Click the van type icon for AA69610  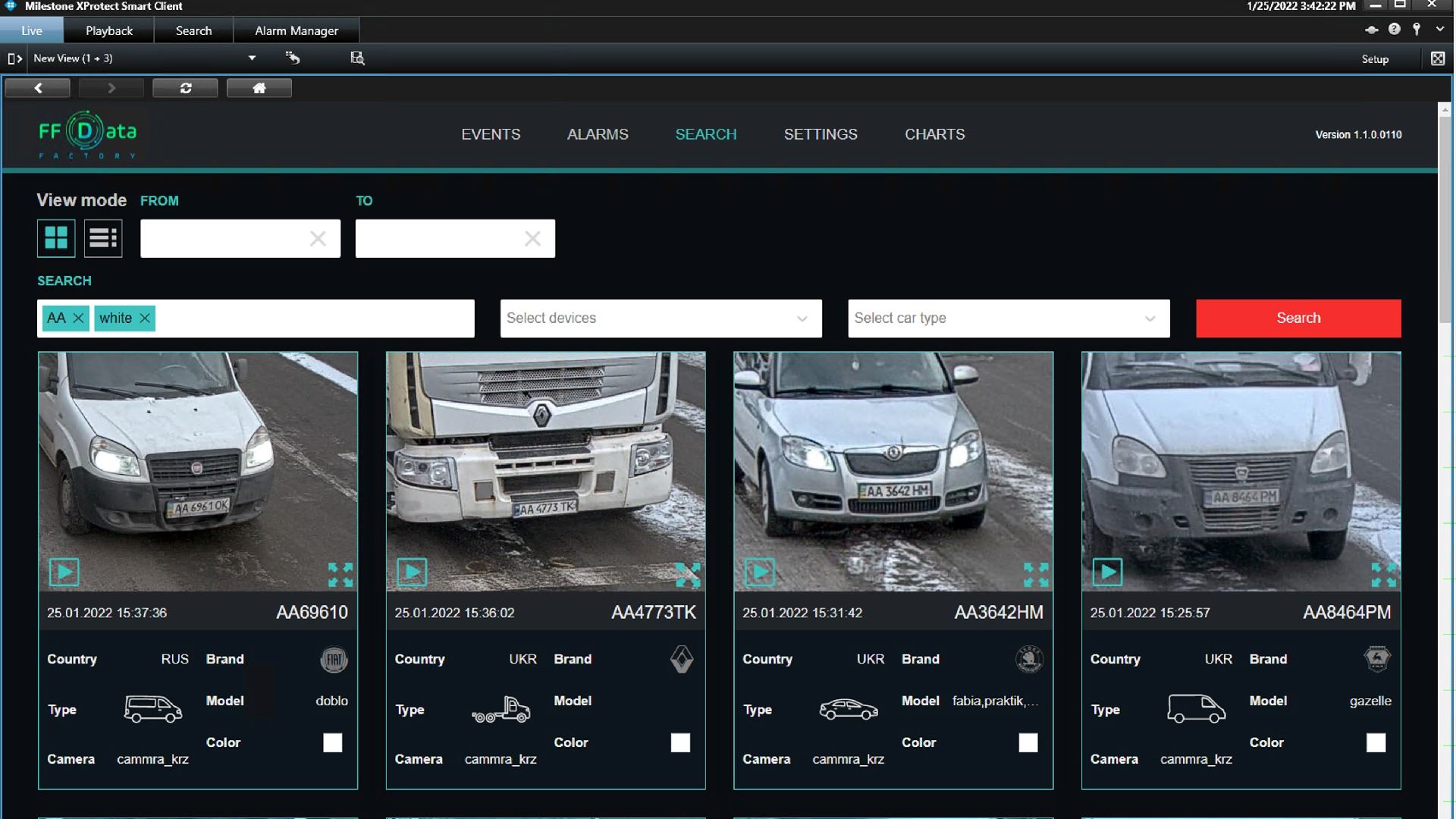click(x=153, y=710)
